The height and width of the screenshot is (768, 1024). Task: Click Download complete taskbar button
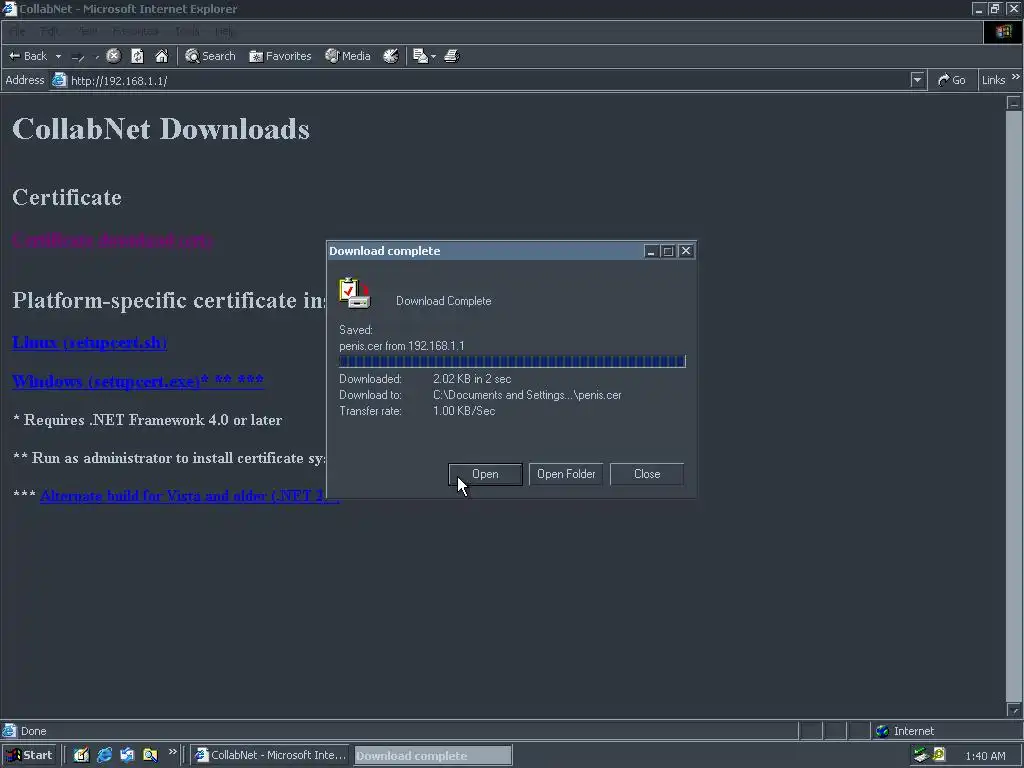[433, 756]
